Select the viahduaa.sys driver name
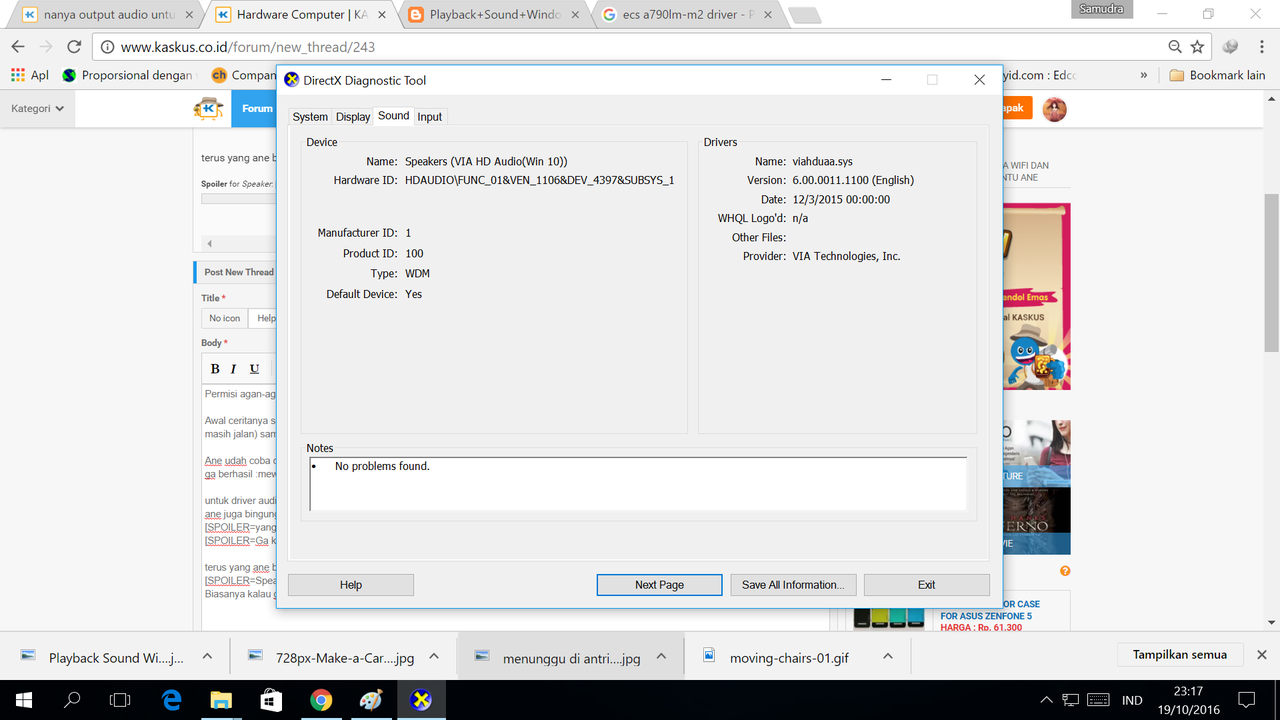The image size is (1280, 720). 823,161
